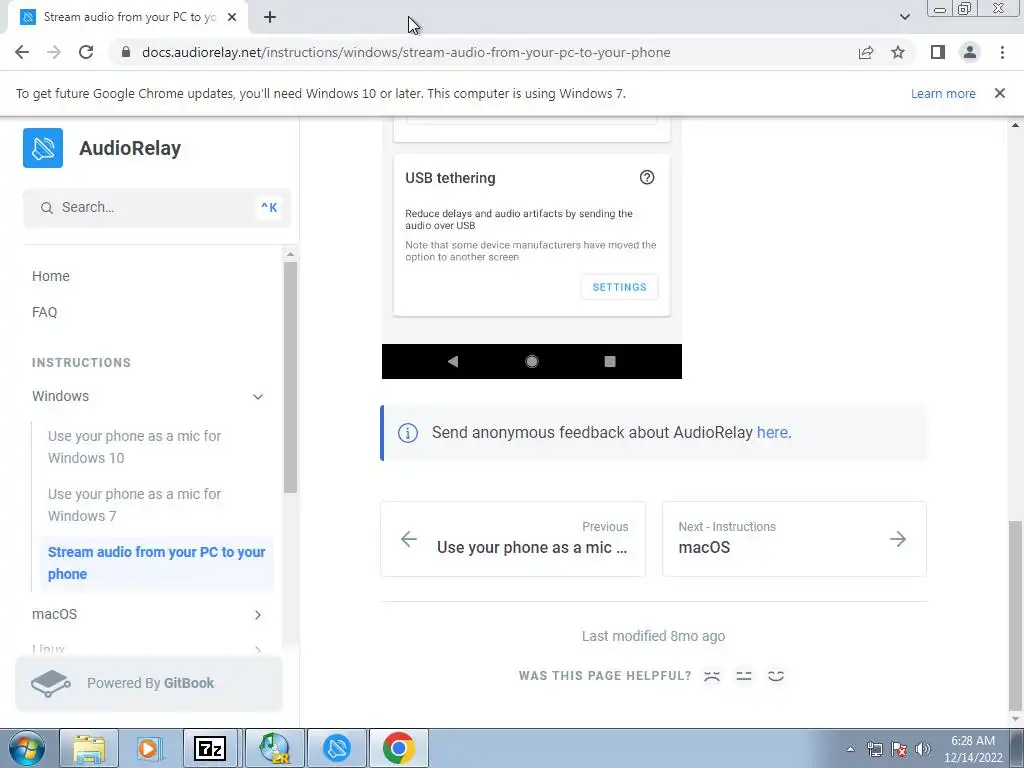Click the page vertical scrollbar thumb
Viewport: 1024px width, 768px height.
(1016, 615)
